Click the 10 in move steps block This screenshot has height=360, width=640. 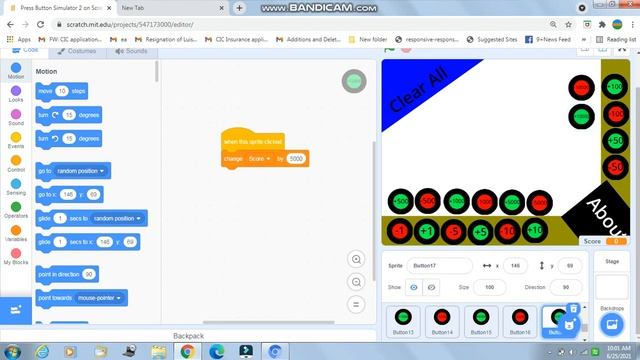62,91
